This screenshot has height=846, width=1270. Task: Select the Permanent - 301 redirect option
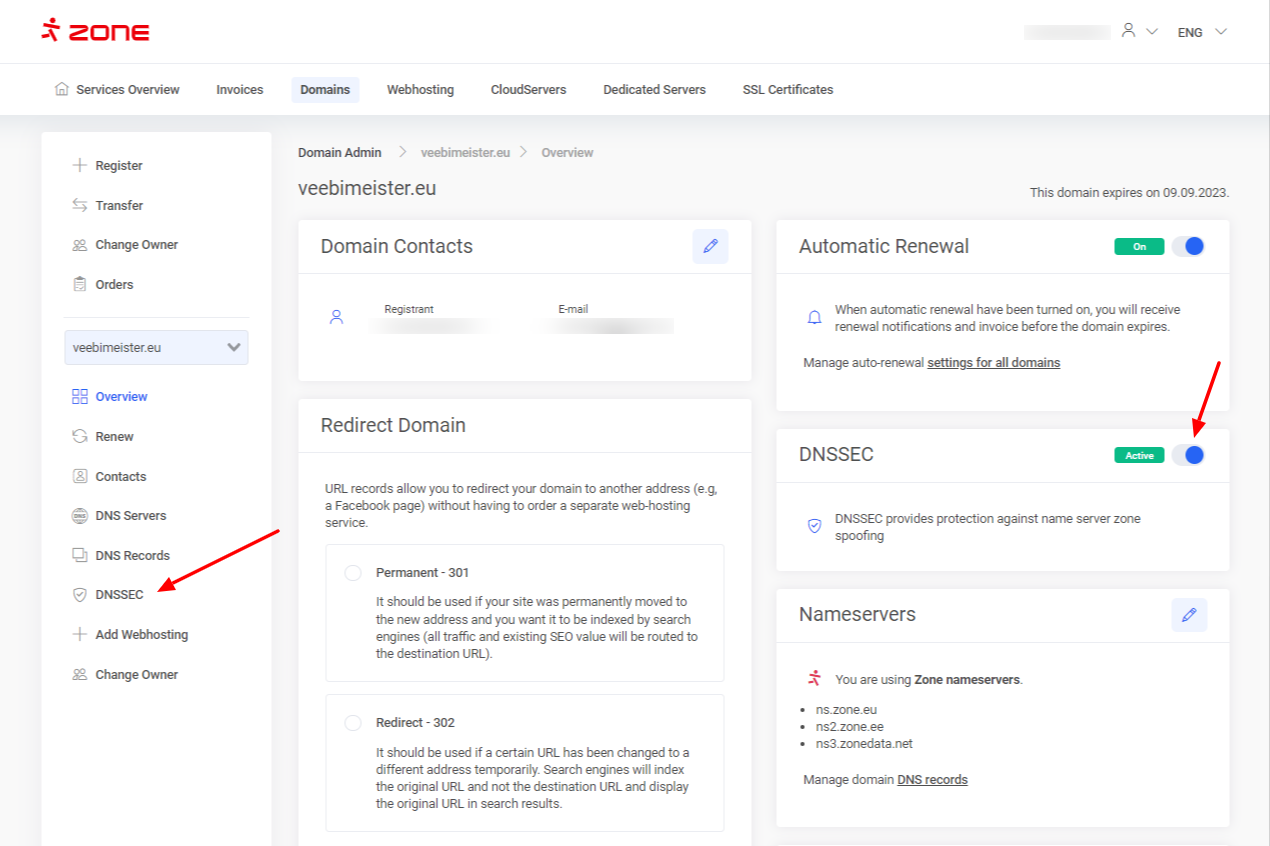pyautogui.click(x=352, y=573)
